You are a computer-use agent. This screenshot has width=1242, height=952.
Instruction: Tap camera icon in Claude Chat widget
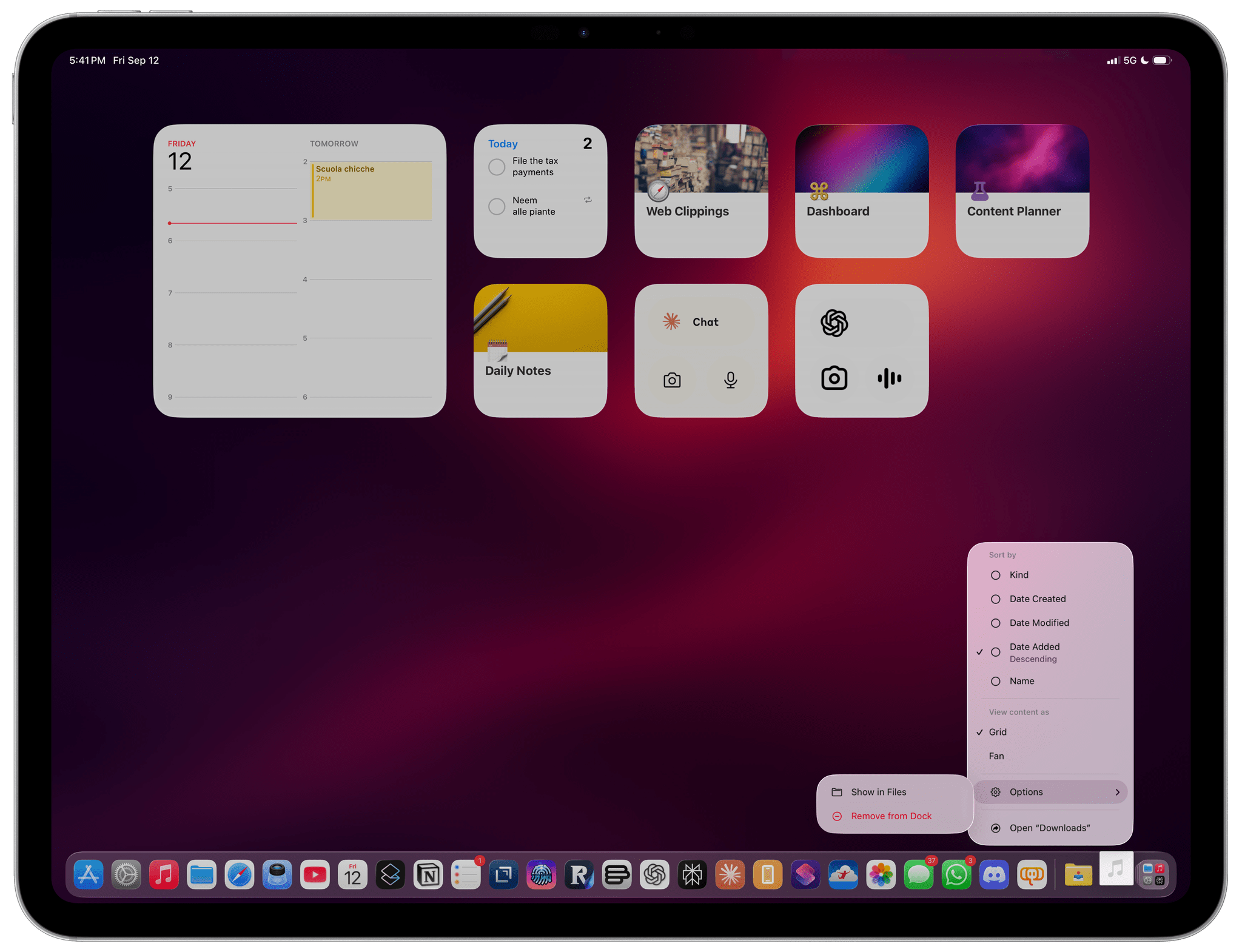(672, 380)
